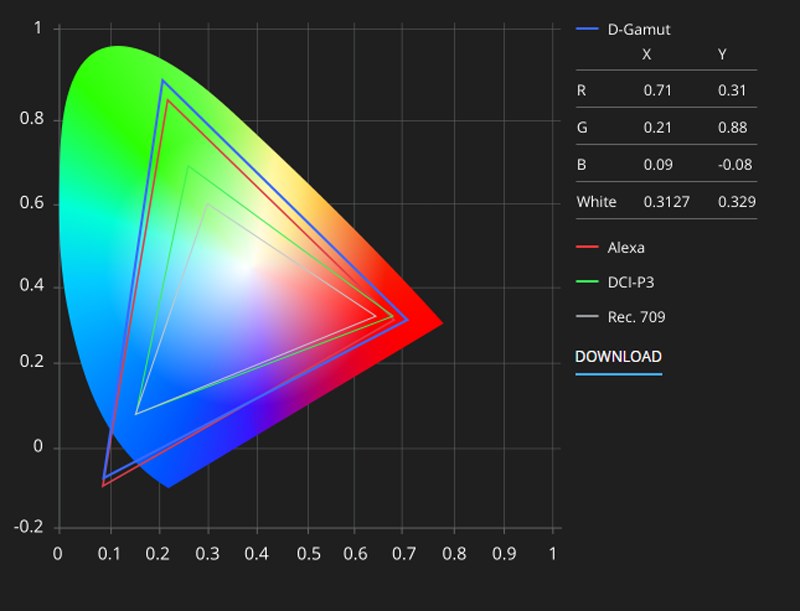Click the DCI-P3 green vertex on chart

click(189, 166)
